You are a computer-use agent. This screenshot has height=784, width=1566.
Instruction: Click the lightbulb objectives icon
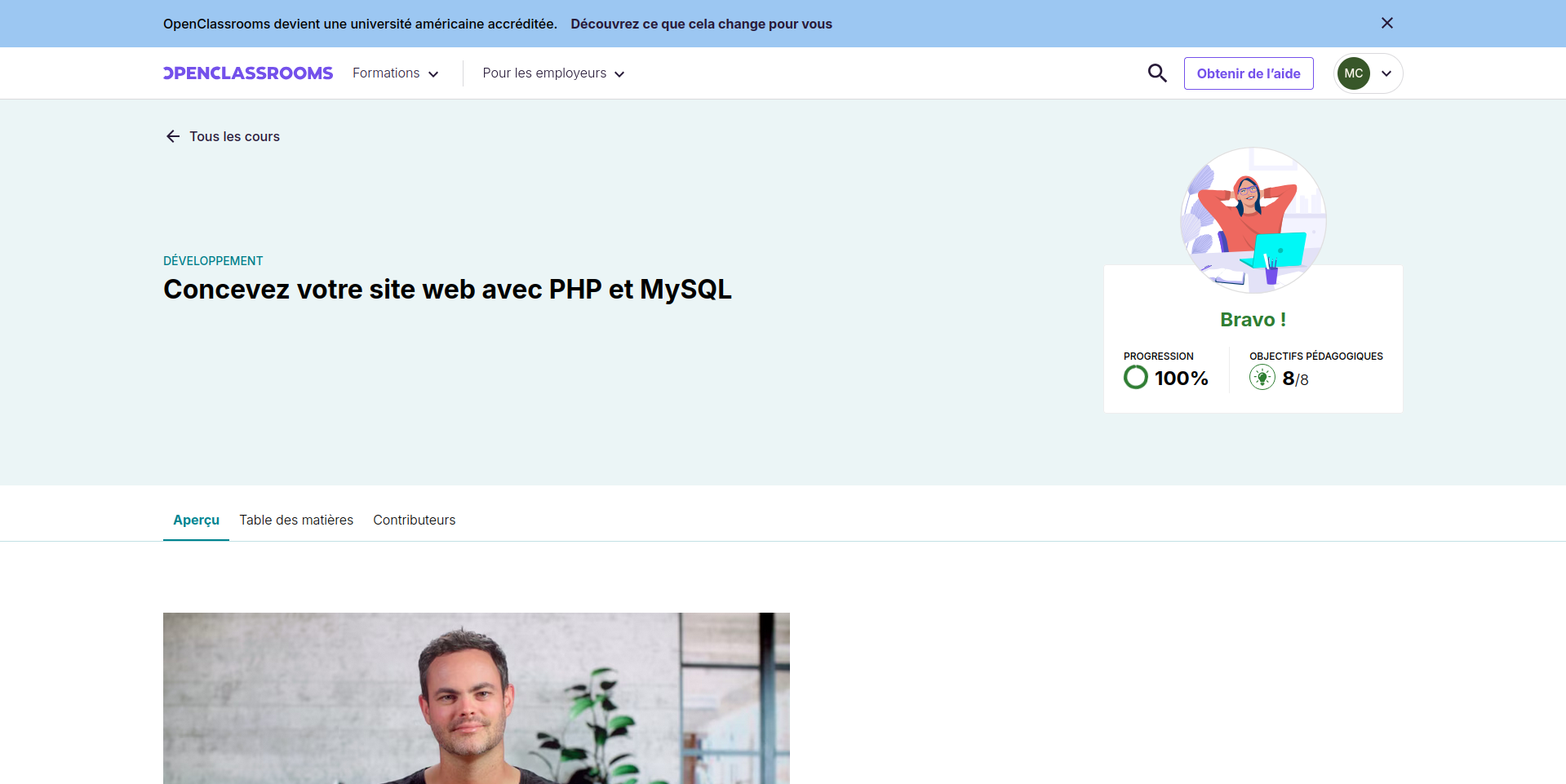[x=1262, y=377]
